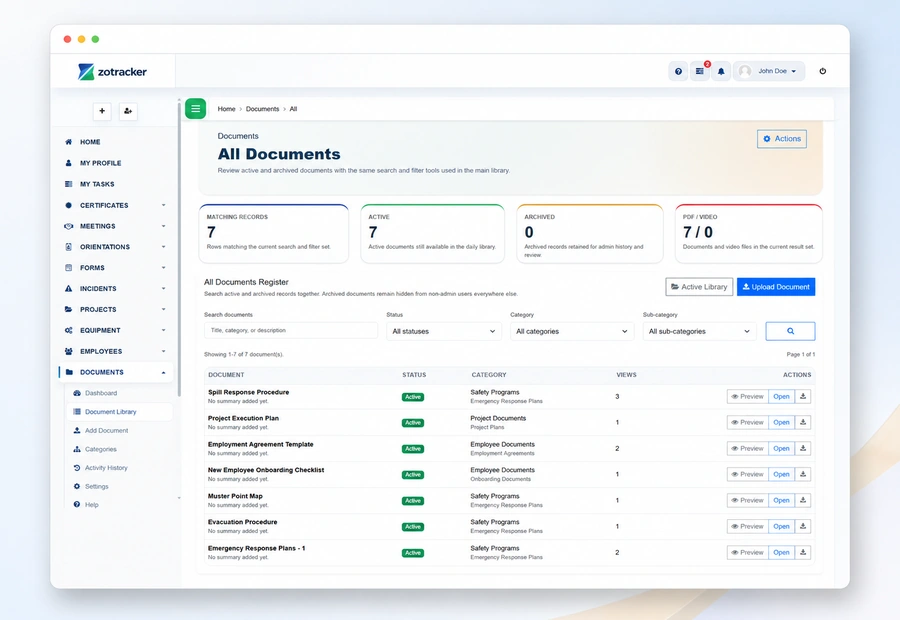Screen dimensions: 900x620
Task: Go to Document Library submenu item
Action: coord(119,412)
